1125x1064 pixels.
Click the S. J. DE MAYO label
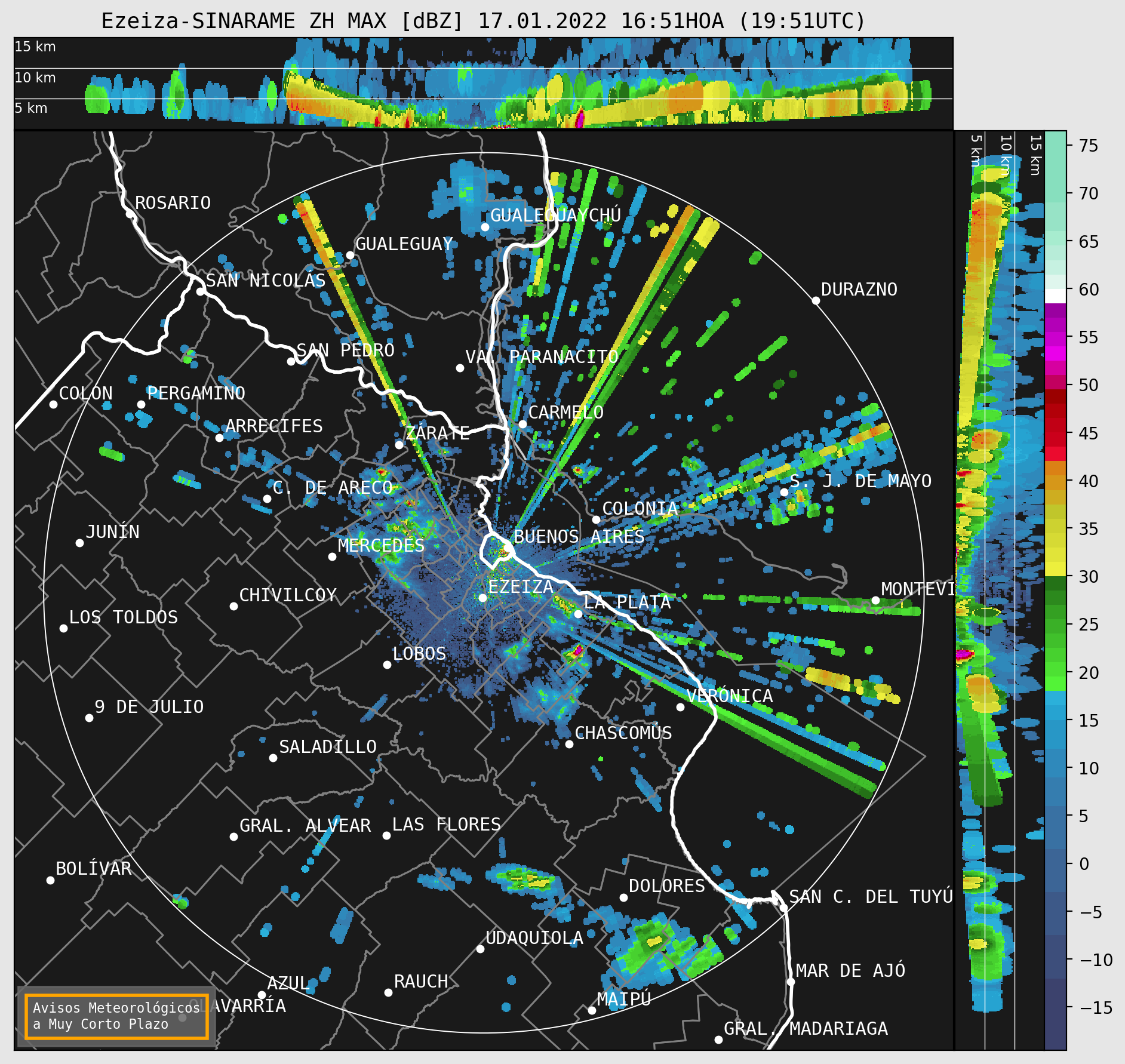click(860, 481)
